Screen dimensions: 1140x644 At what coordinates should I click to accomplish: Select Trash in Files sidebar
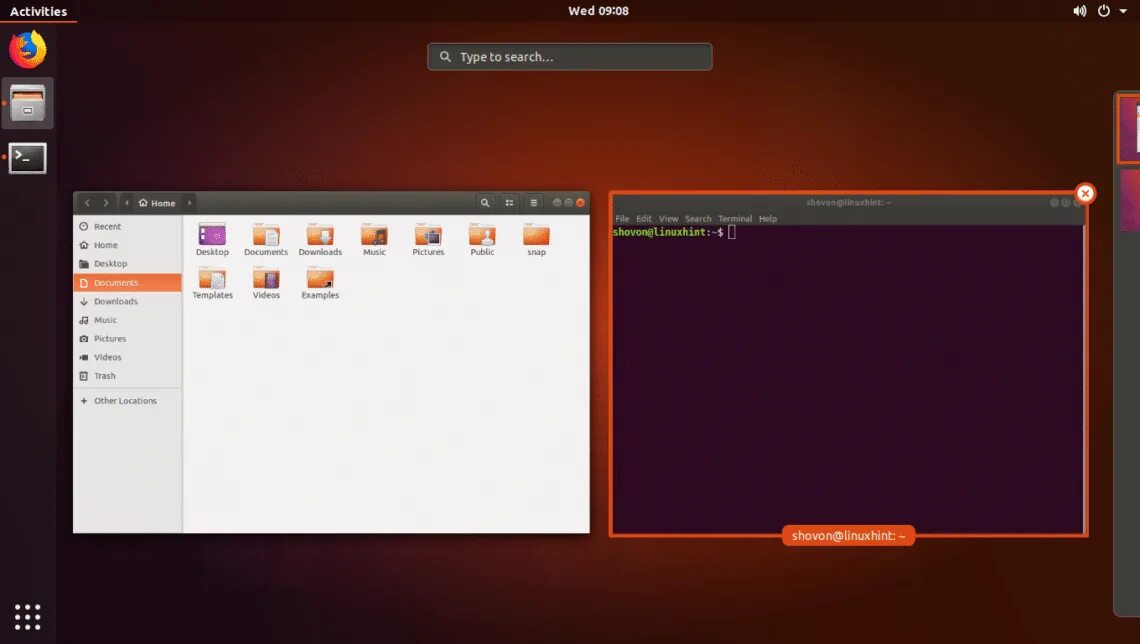pyautogui.click(x=128, y=376)
